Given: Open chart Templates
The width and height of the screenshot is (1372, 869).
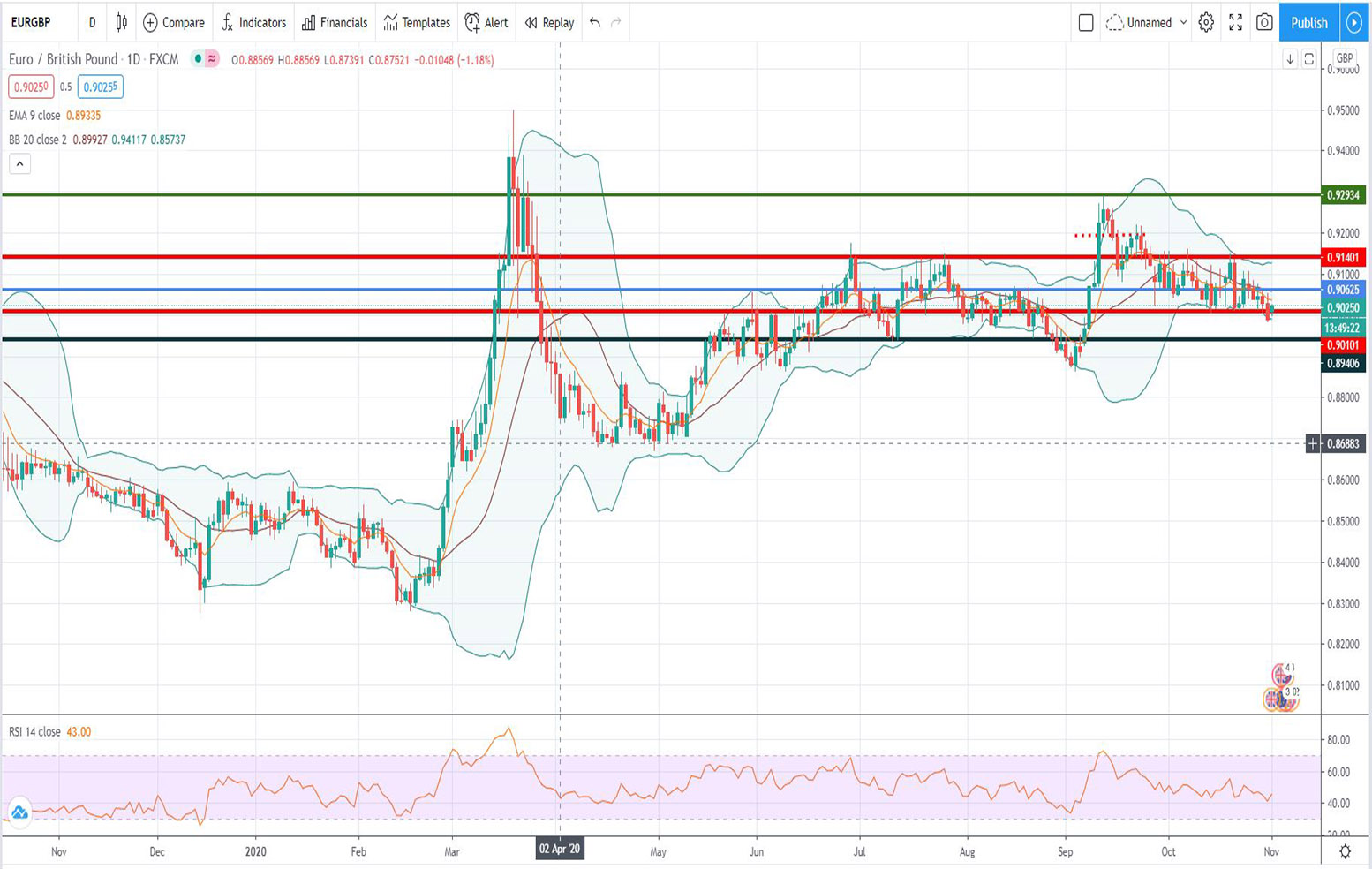Looking at the screenshot, I should click(x=415, y=23).
